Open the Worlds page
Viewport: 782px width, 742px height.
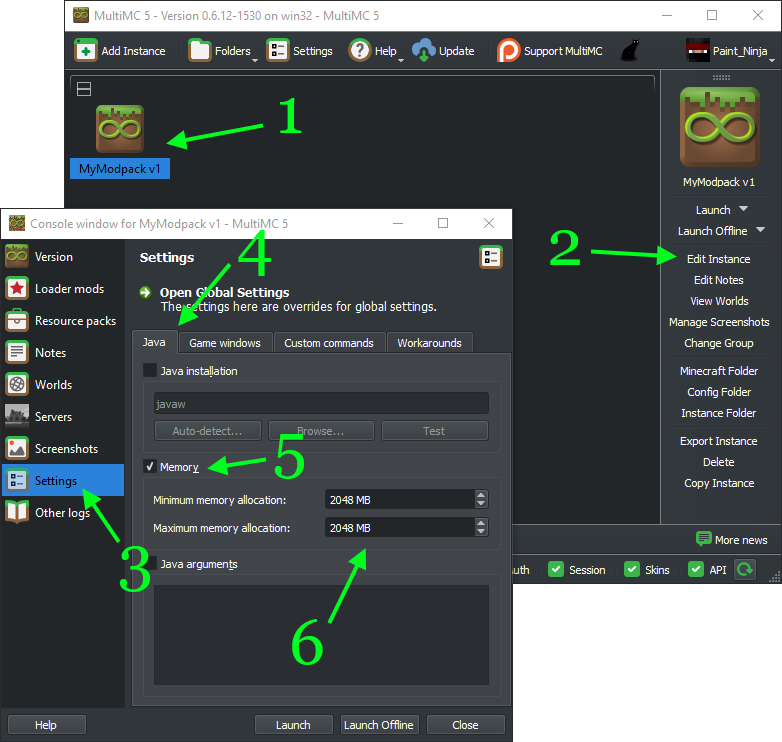(63, 384)
